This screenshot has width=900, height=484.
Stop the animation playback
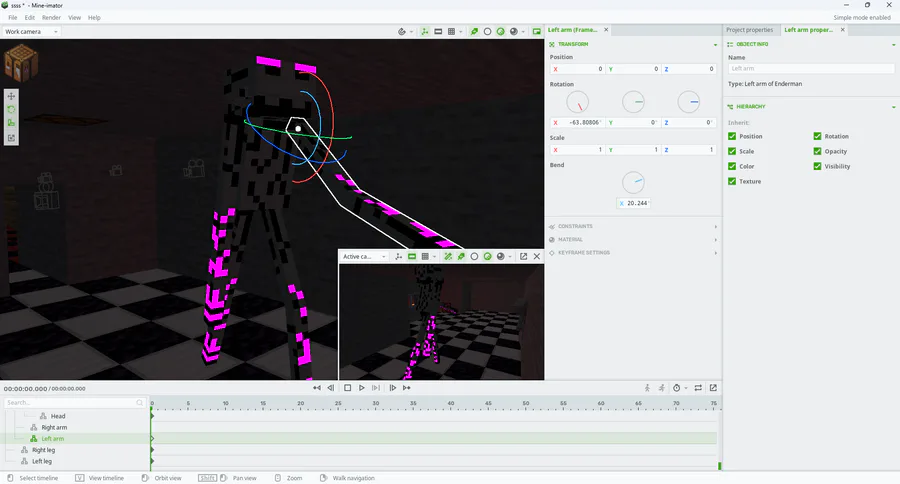[x=347, y=388]
